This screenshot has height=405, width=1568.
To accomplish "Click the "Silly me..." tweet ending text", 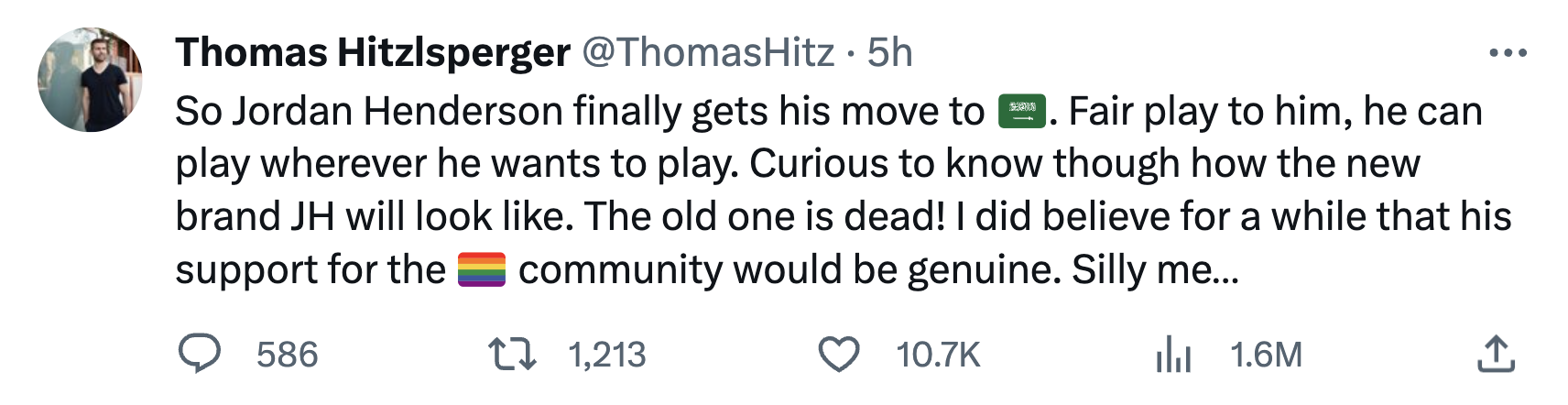I will point(1154,270).
